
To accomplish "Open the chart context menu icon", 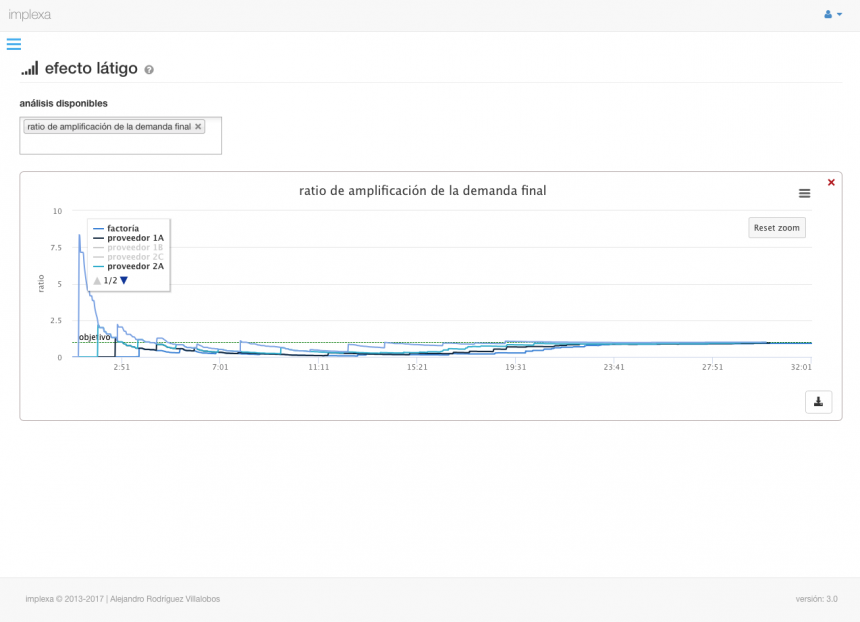I will [x=804, y=193].
